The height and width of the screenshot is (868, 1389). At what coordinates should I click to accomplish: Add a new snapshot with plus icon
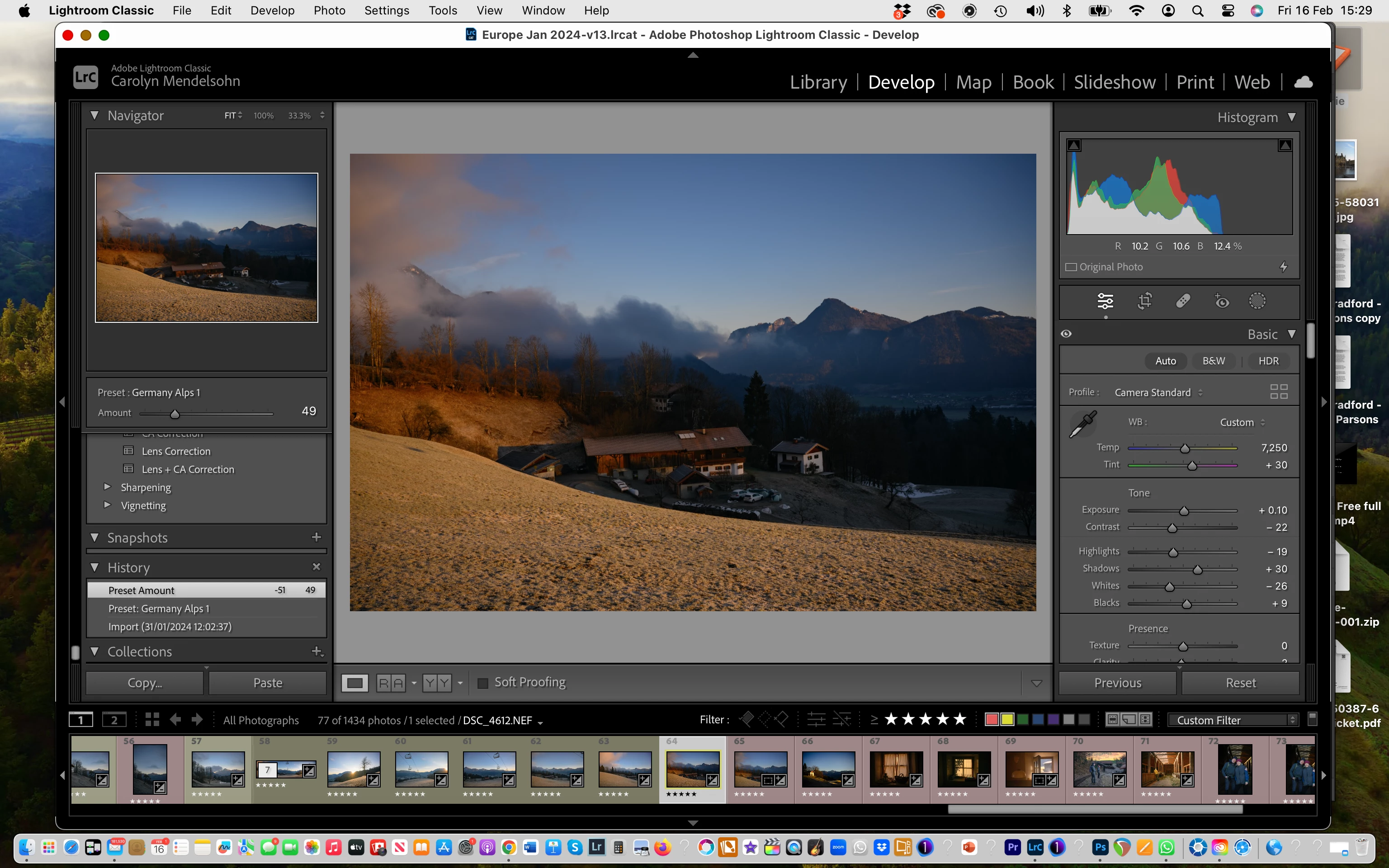click(316, 538)
